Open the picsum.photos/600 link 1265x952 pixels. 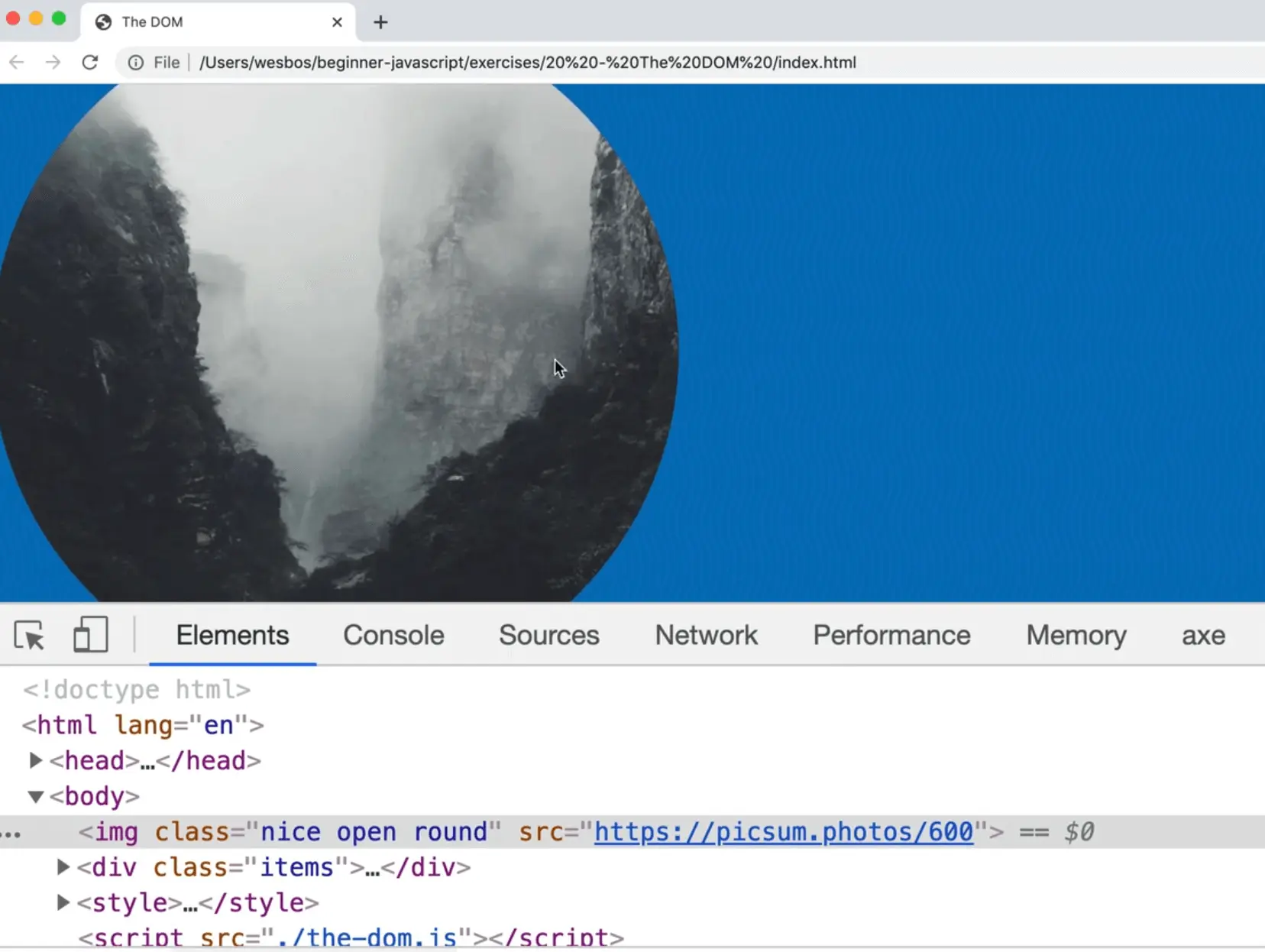click(x=783, y=831)
